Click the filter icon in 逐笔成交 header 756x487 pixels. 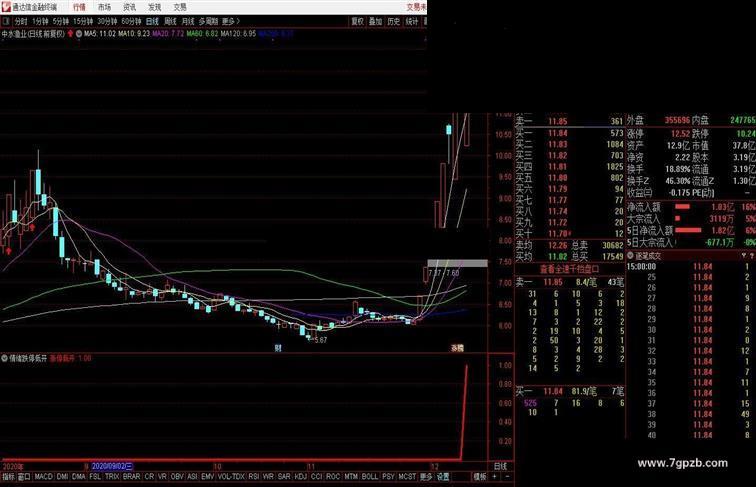tap(744, 256)
